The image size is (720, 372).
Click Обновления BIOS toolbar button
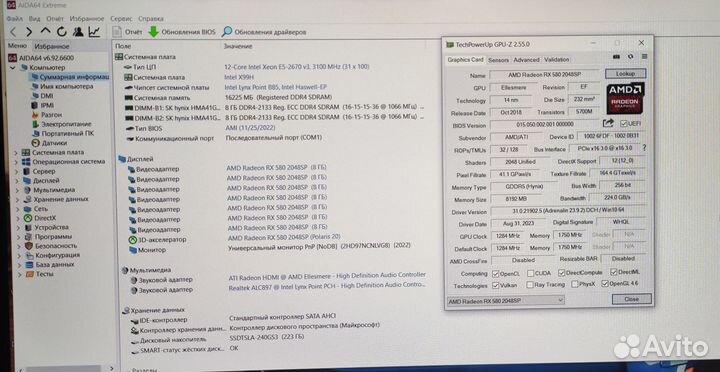182,32
